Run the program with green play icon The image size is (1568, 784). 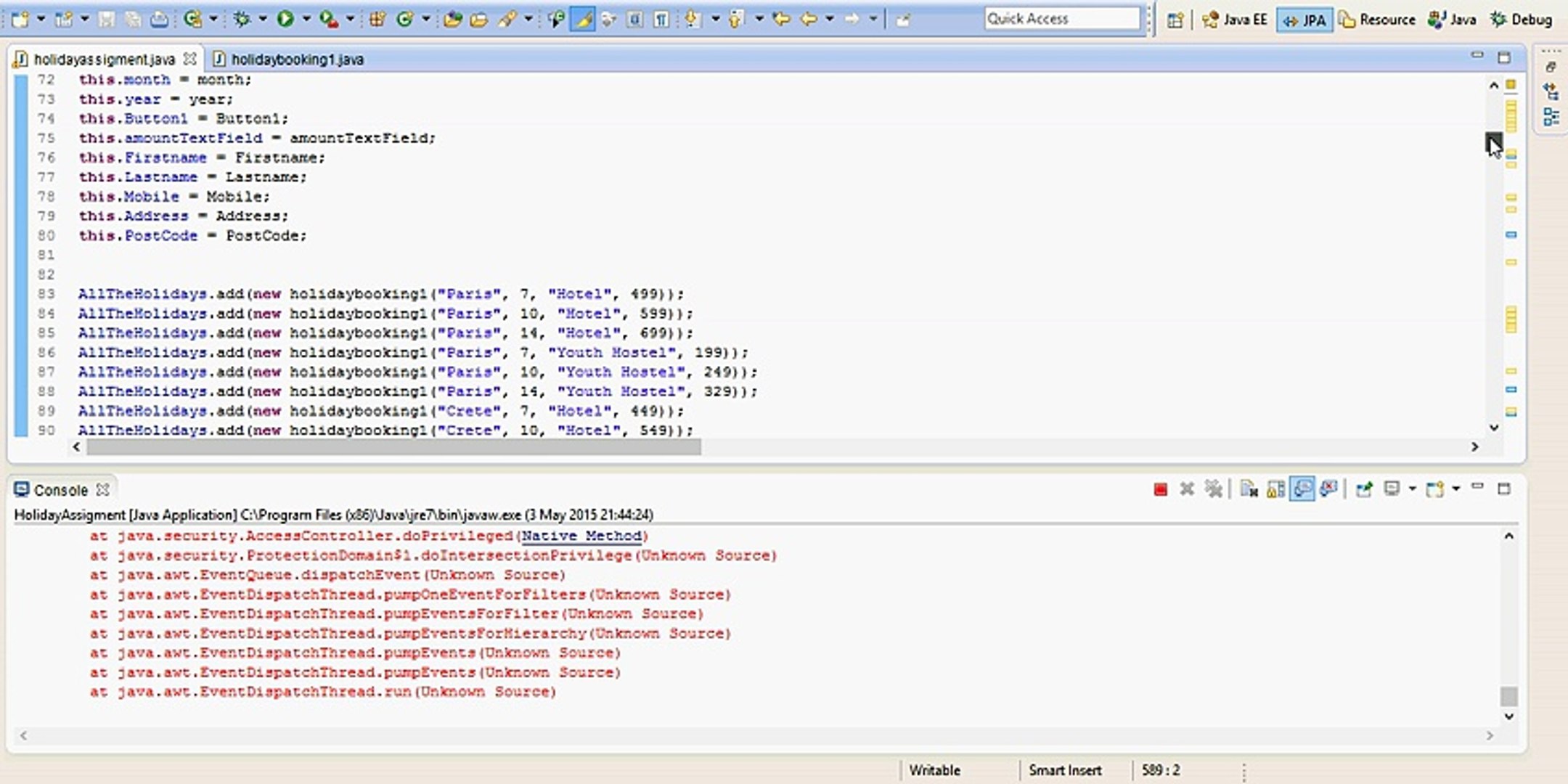click(x=285, y=20)
